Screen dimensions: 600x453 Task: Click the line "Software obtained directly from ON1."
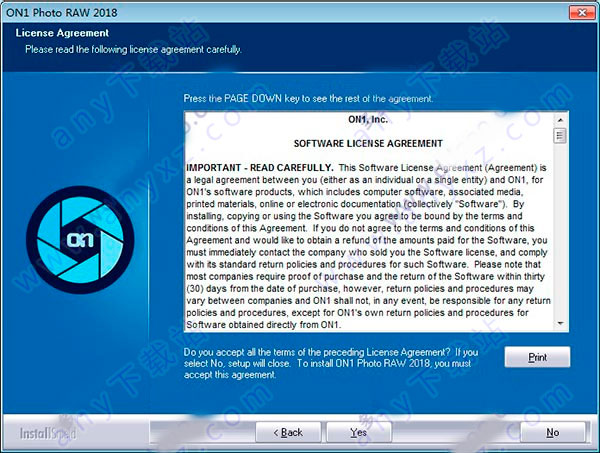264,325
